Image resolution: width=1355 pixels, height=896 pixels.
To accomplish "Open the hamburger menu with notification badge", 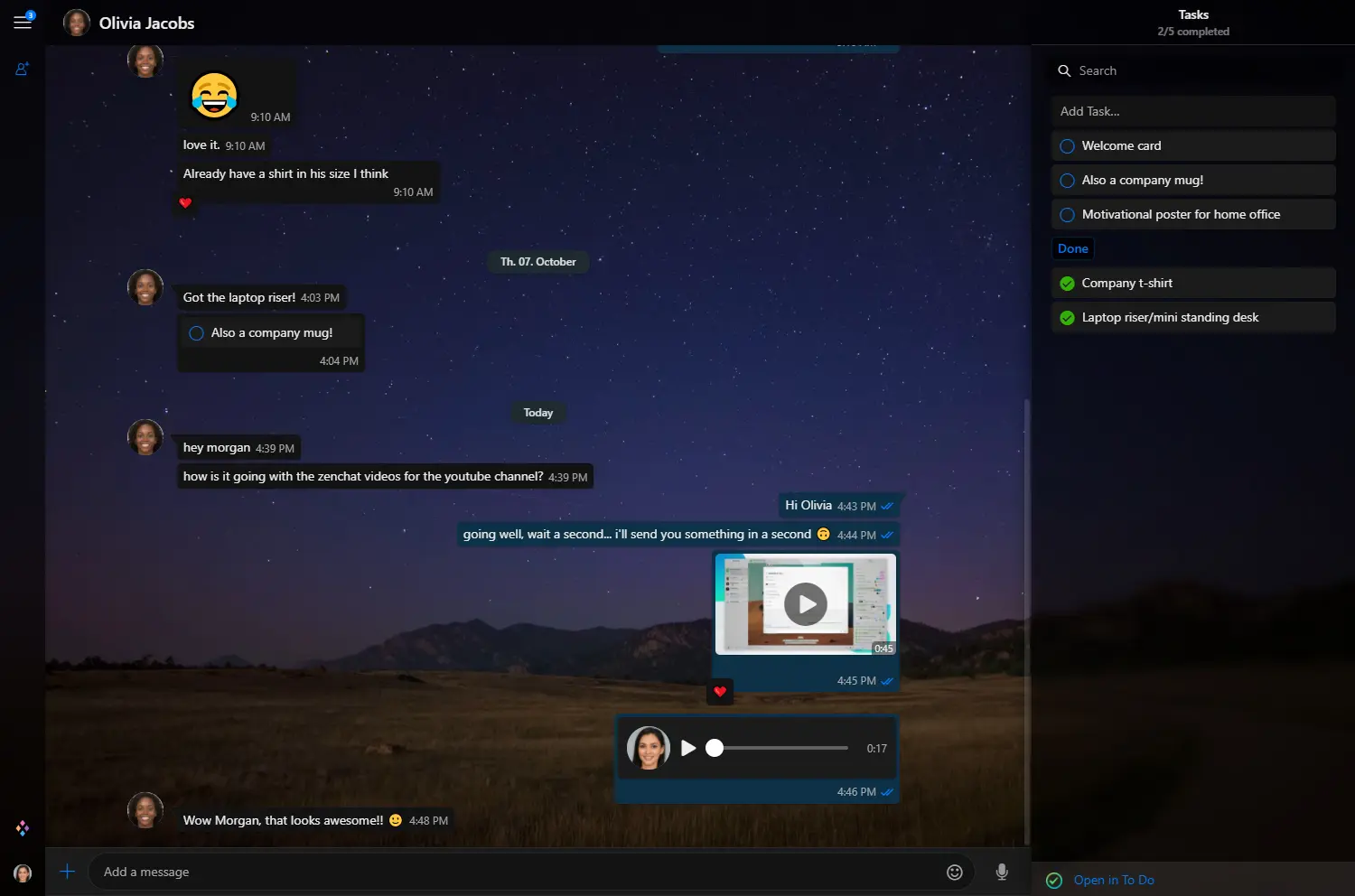I will click(23, 23).
